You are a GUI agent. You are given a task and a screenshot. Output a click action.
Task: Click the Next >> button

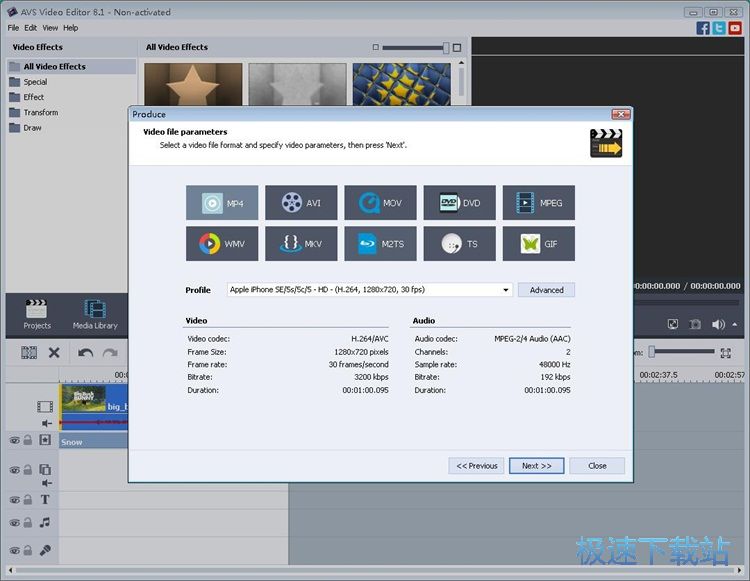pyautogui.click(x=537, y=466)
